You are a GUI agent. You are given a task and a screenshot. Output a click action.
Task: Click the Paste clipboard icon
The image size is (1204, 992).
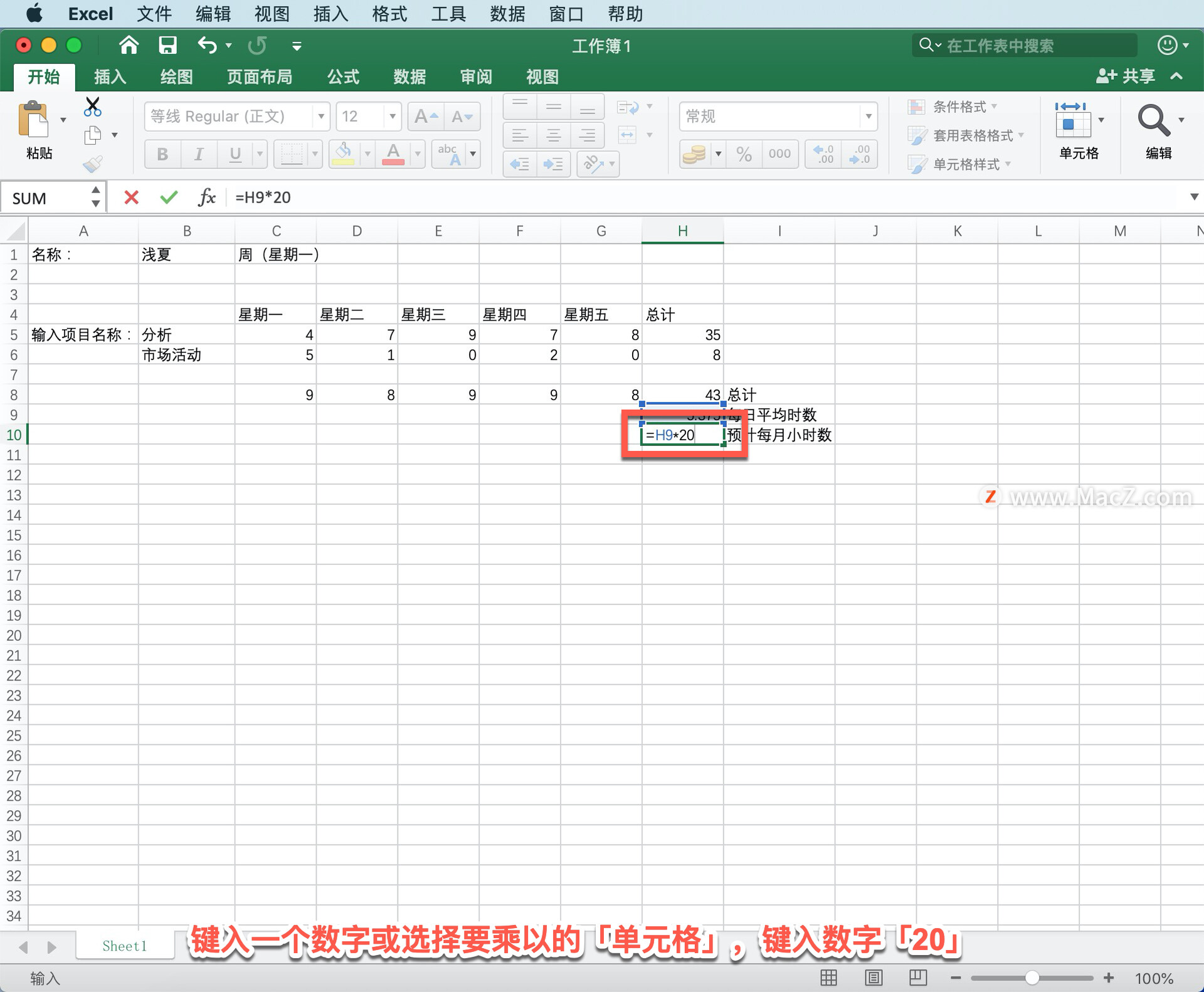(34, 119)
